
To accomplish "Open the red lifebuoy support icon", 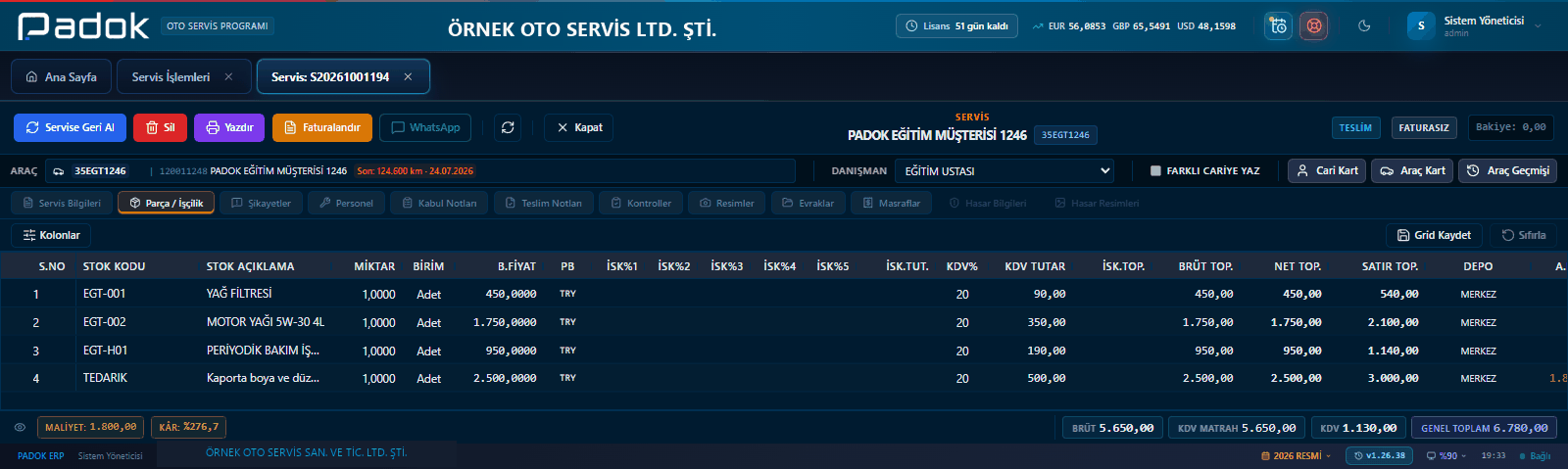I will (x=1313, y=26).
